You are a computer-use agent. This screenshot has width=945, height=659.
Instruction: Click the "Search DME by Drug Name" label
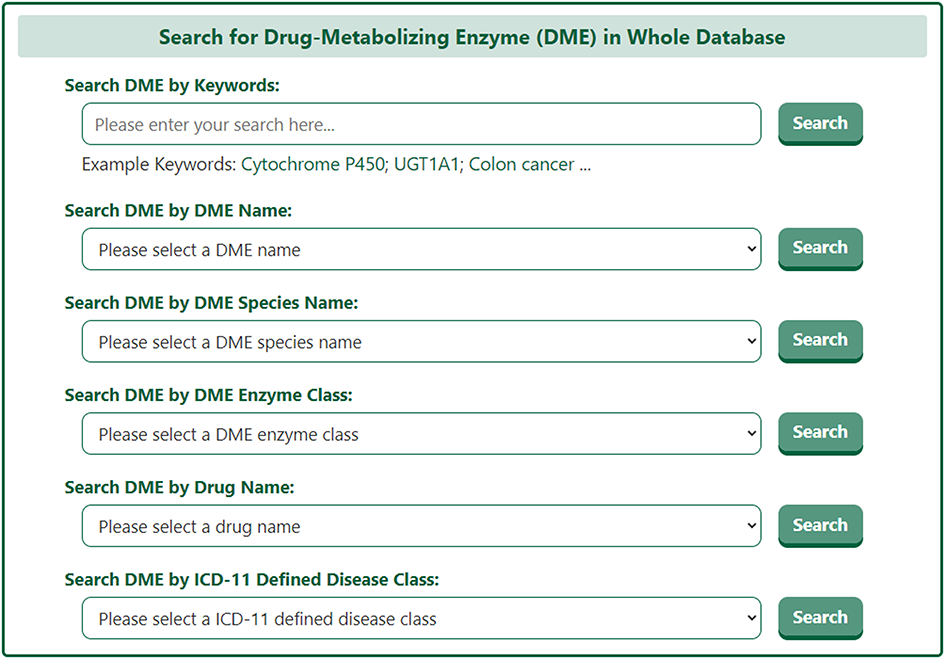pos(179,488)
